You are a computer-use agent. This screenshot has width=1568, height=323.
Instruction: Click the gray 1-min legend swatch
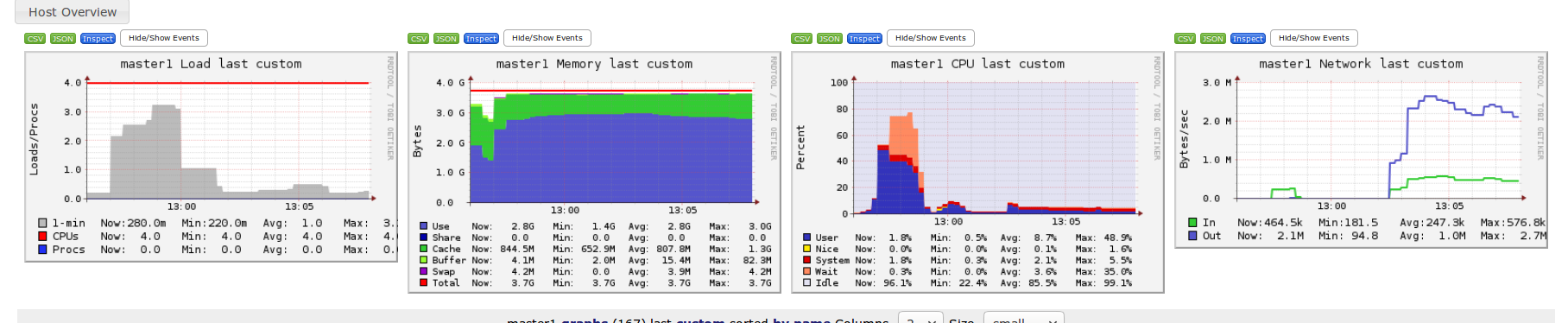pyautogui.click(x=42, y=224)
